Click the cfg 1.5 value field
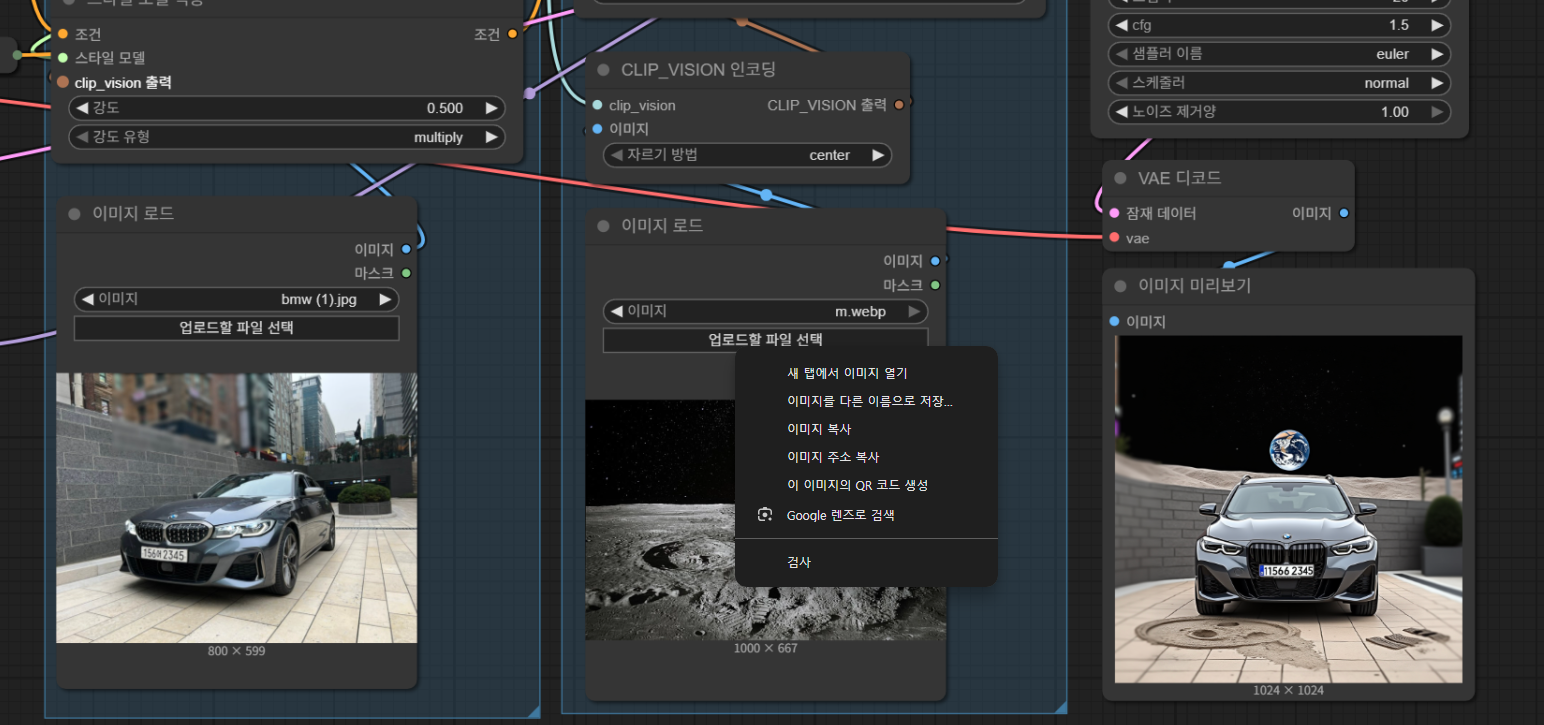This screenshot has width=1544, height=725. tap(1279, 25)
